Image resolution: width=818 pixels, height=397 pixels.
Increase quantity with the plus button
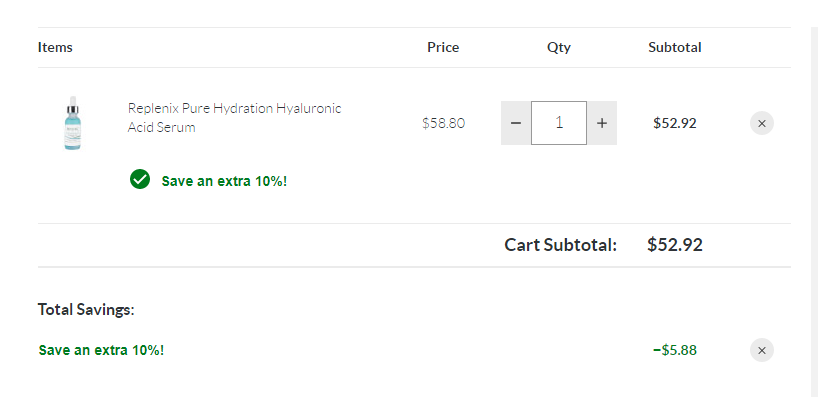coord(602,123)
